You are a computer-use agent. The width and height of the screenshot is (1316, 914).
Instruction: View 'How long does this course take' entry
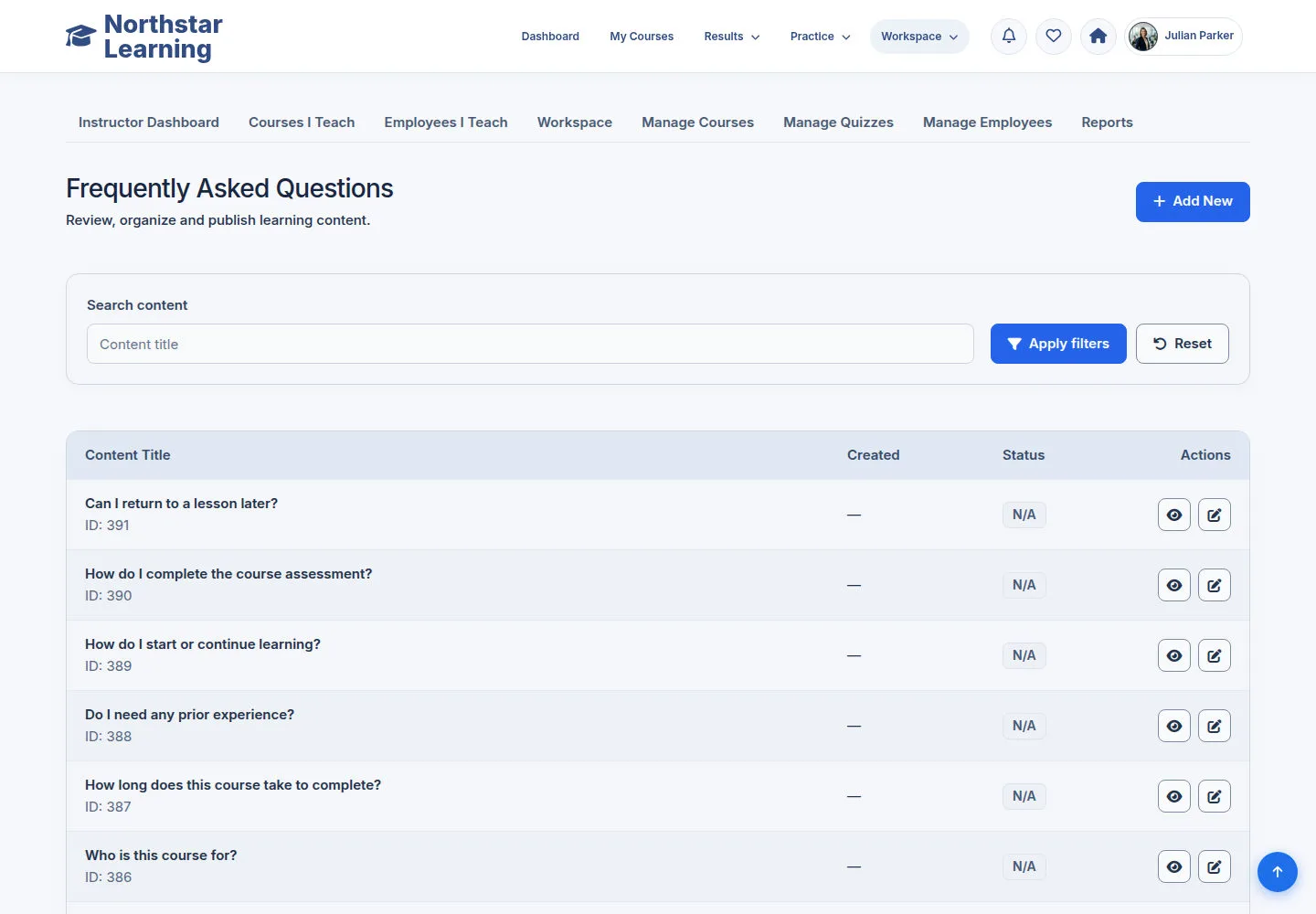[x=1174, y=796]
